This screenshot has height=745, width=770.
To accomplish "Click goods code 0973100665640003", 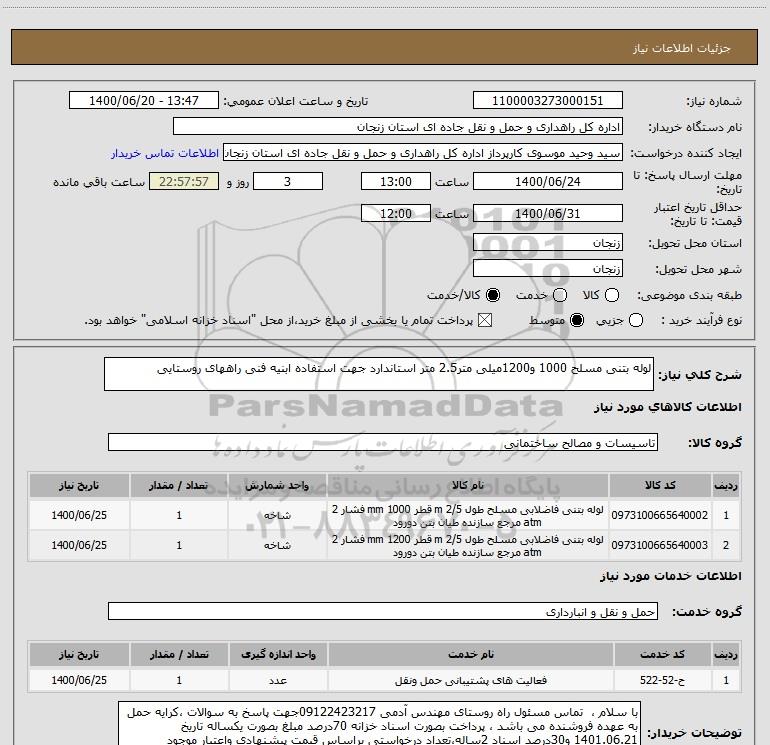I will point(660,545).
